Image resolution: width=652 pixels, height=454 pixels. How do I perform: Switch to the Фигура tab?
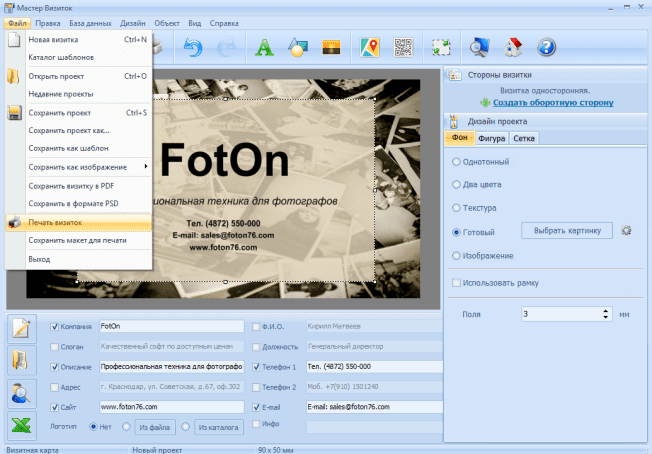491,138
